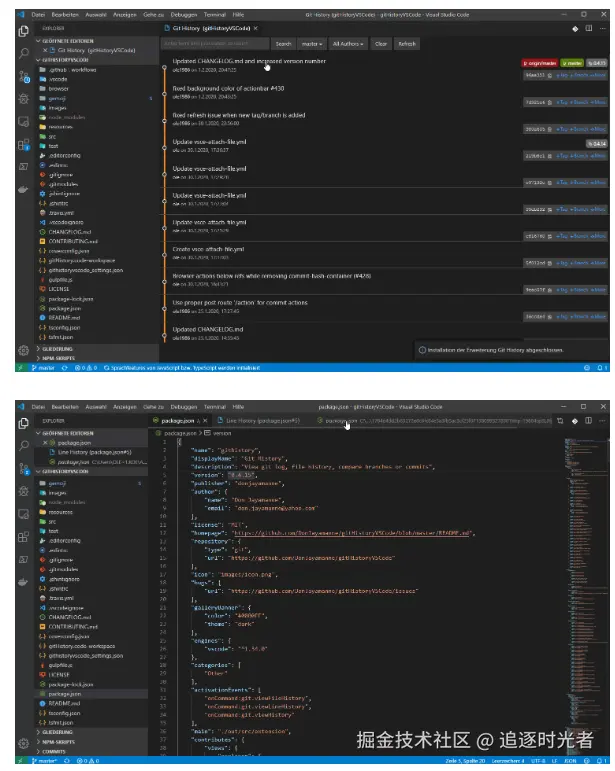Click JSON language mode in lower status bar
Viewport: 615px width, 771px height.
tap(570, 761)
